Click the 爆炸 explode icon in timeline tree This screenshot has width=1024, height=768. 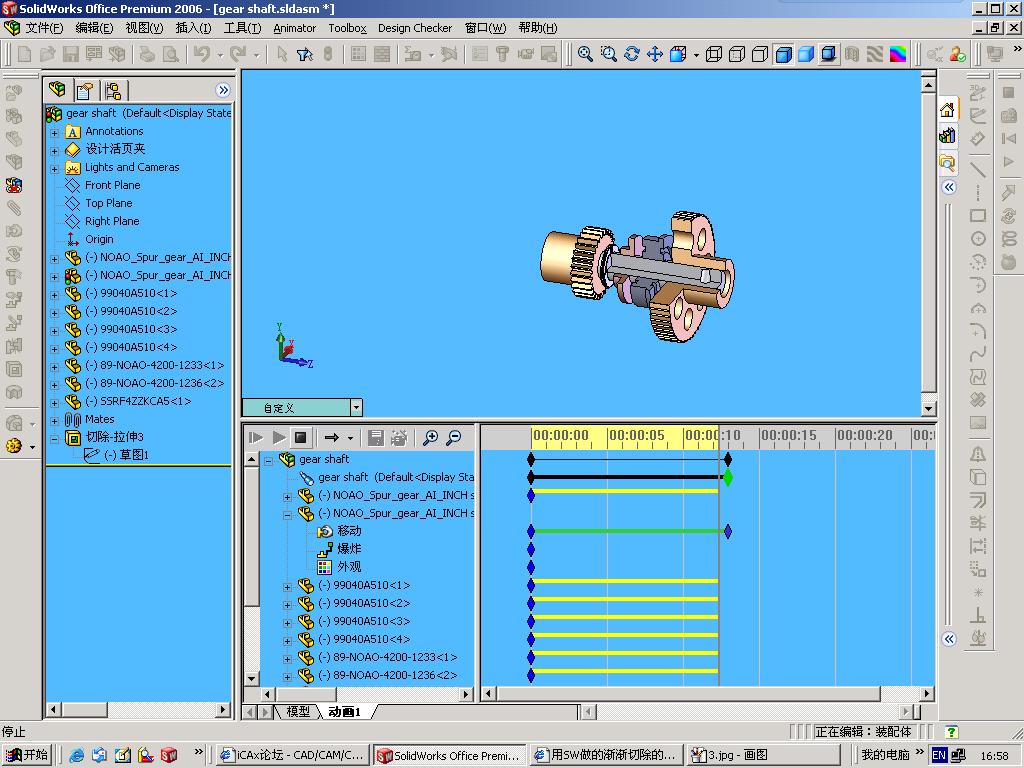tap(325, 549)
